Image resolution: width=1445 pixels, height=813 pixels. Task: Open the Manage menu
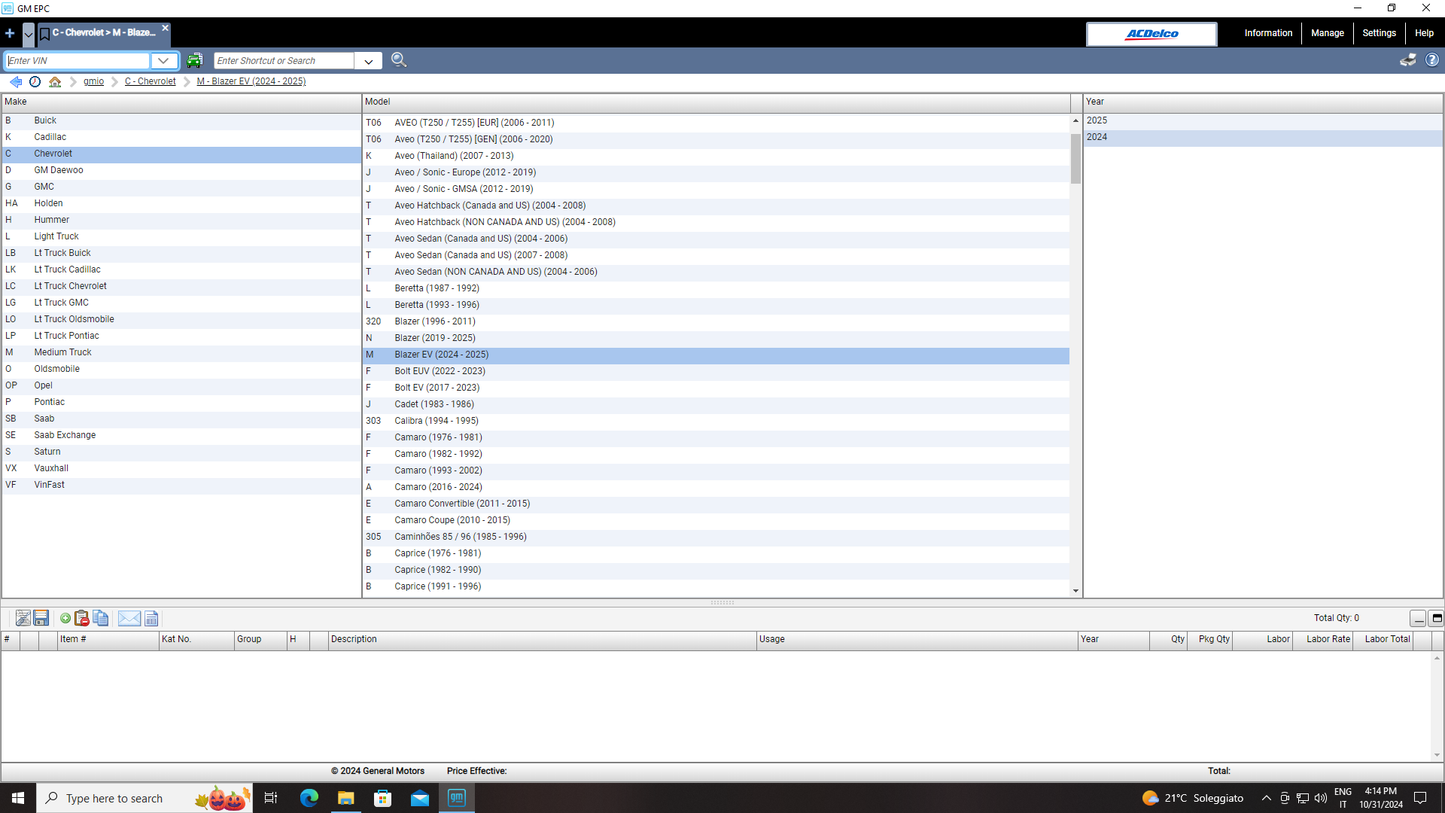click(x=1327, y=33)
